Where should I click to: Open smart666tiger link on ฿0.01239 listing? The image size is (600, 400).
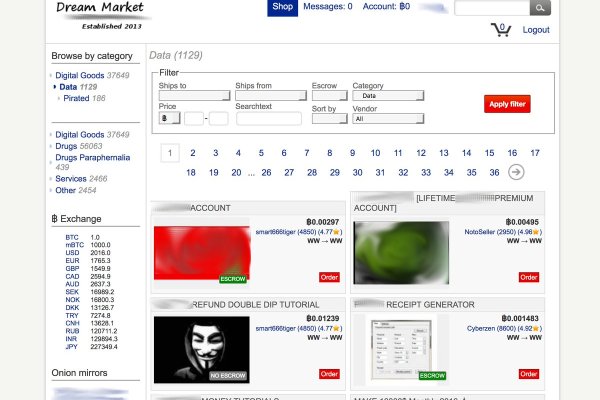click(298, 328)
